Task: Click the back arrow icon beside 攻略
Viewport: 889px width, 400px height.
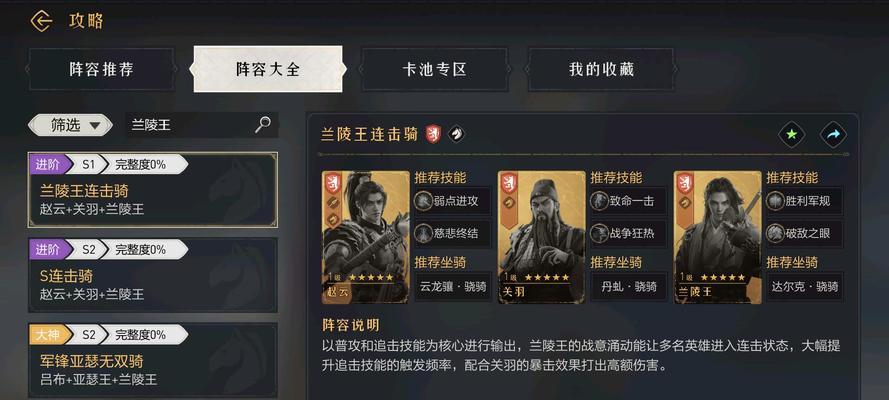Action: click(41, 22)
